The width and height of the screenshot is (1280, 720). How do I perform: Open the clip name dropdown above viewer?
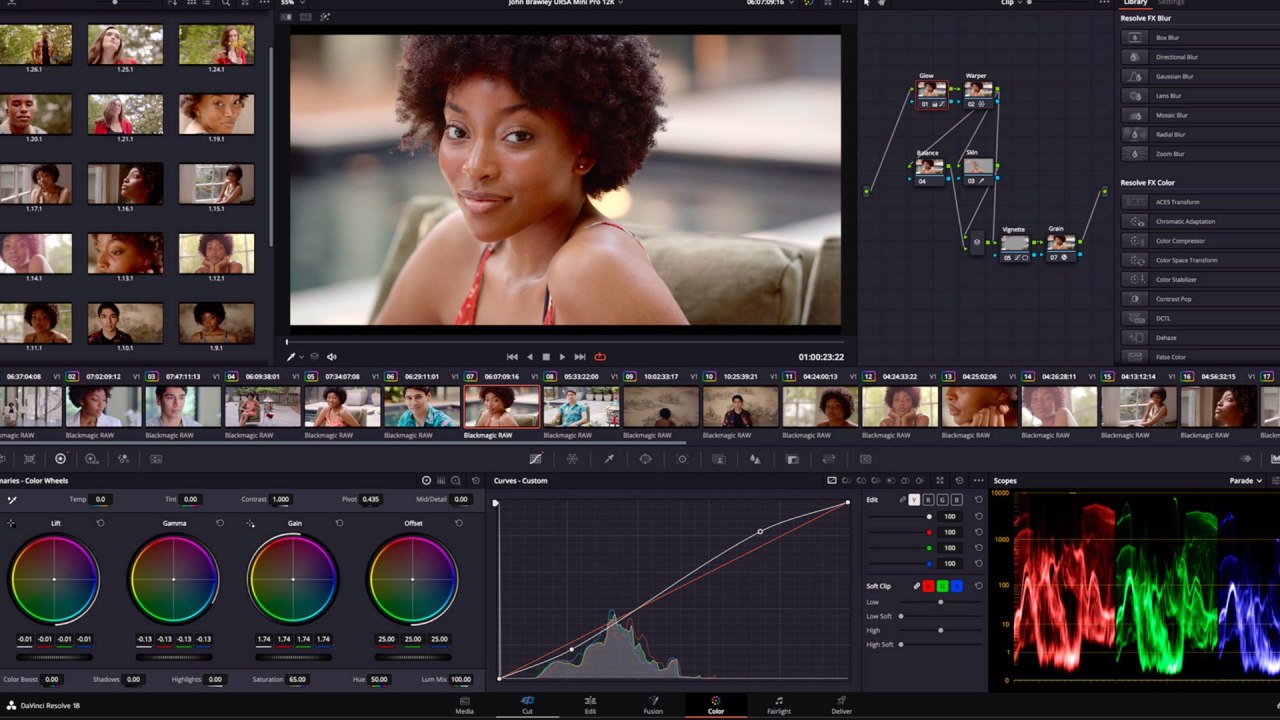(x=565, y=2)
